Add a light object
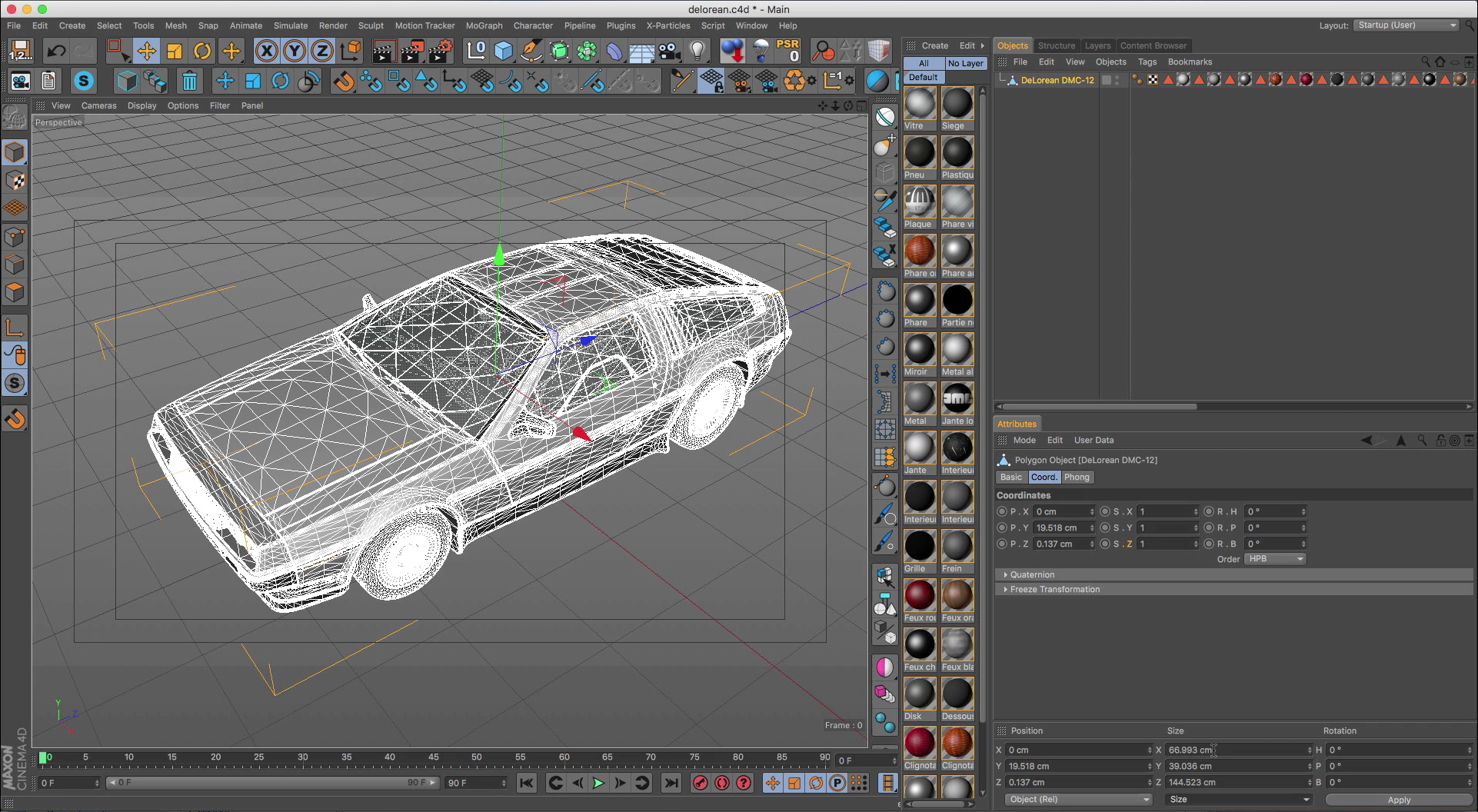Image resolution: width=1478 pixels, height=812 pixels. pos(697,52)
